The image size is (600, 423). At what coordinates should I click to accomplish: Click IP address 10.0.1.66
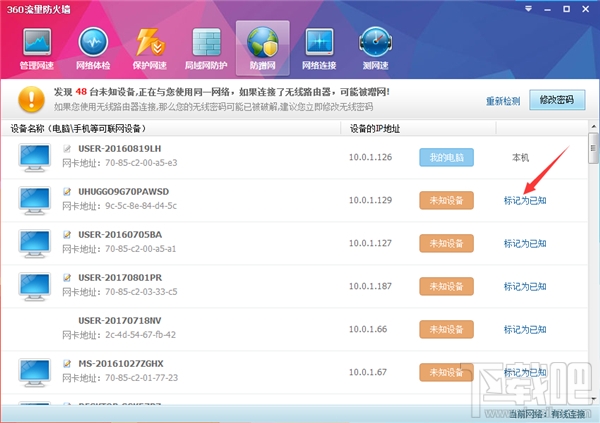pos(368,329)
